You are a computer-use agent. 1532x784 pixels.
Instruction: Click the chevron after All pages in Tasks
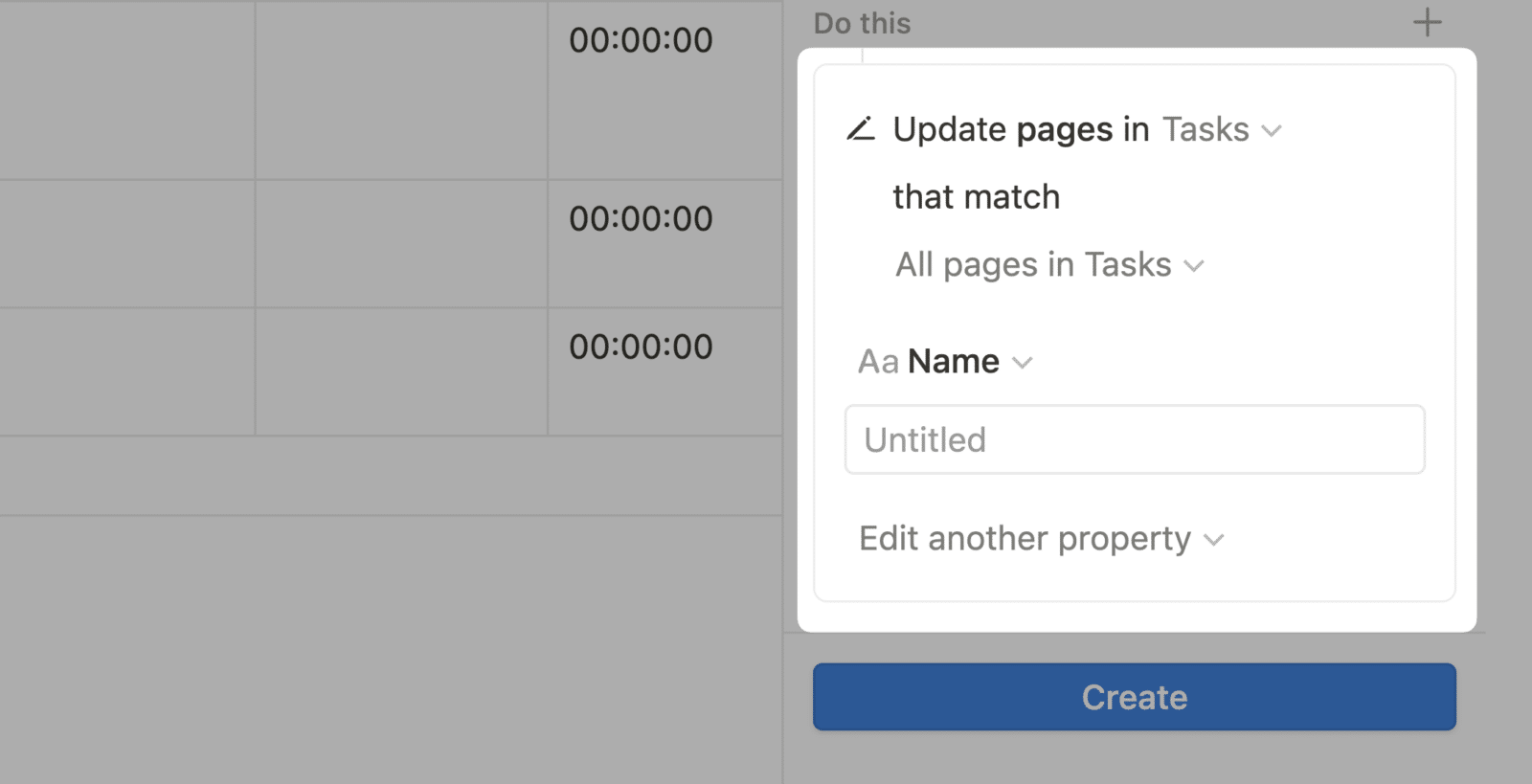1194,266
